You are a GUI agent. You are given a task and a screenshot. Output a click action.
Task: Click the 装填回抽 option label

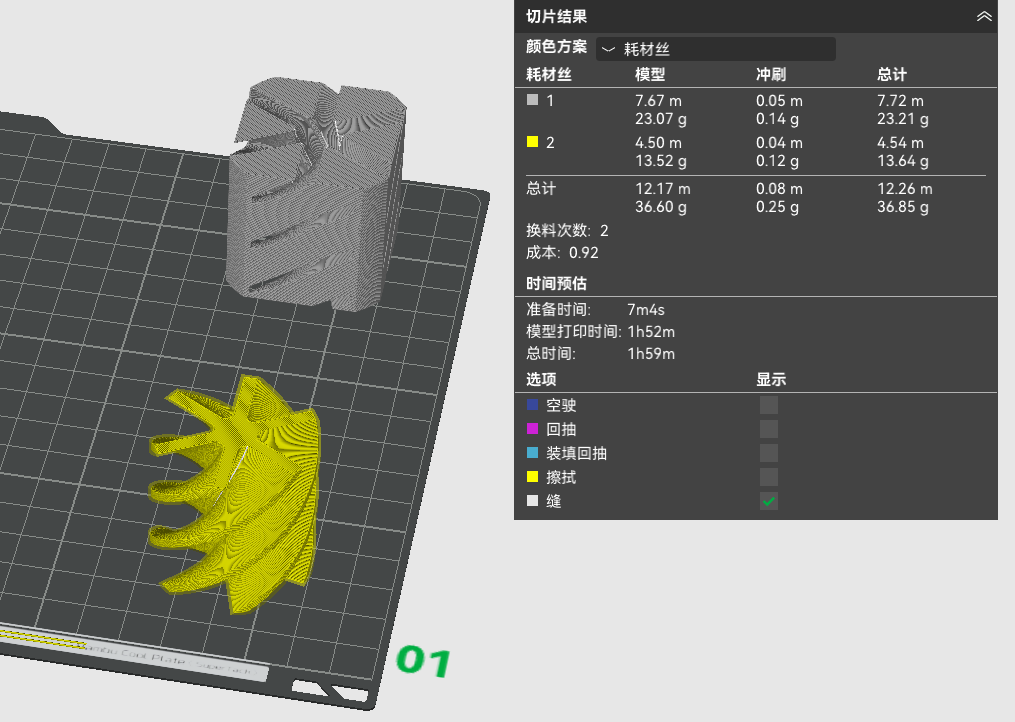click(576, 453)
